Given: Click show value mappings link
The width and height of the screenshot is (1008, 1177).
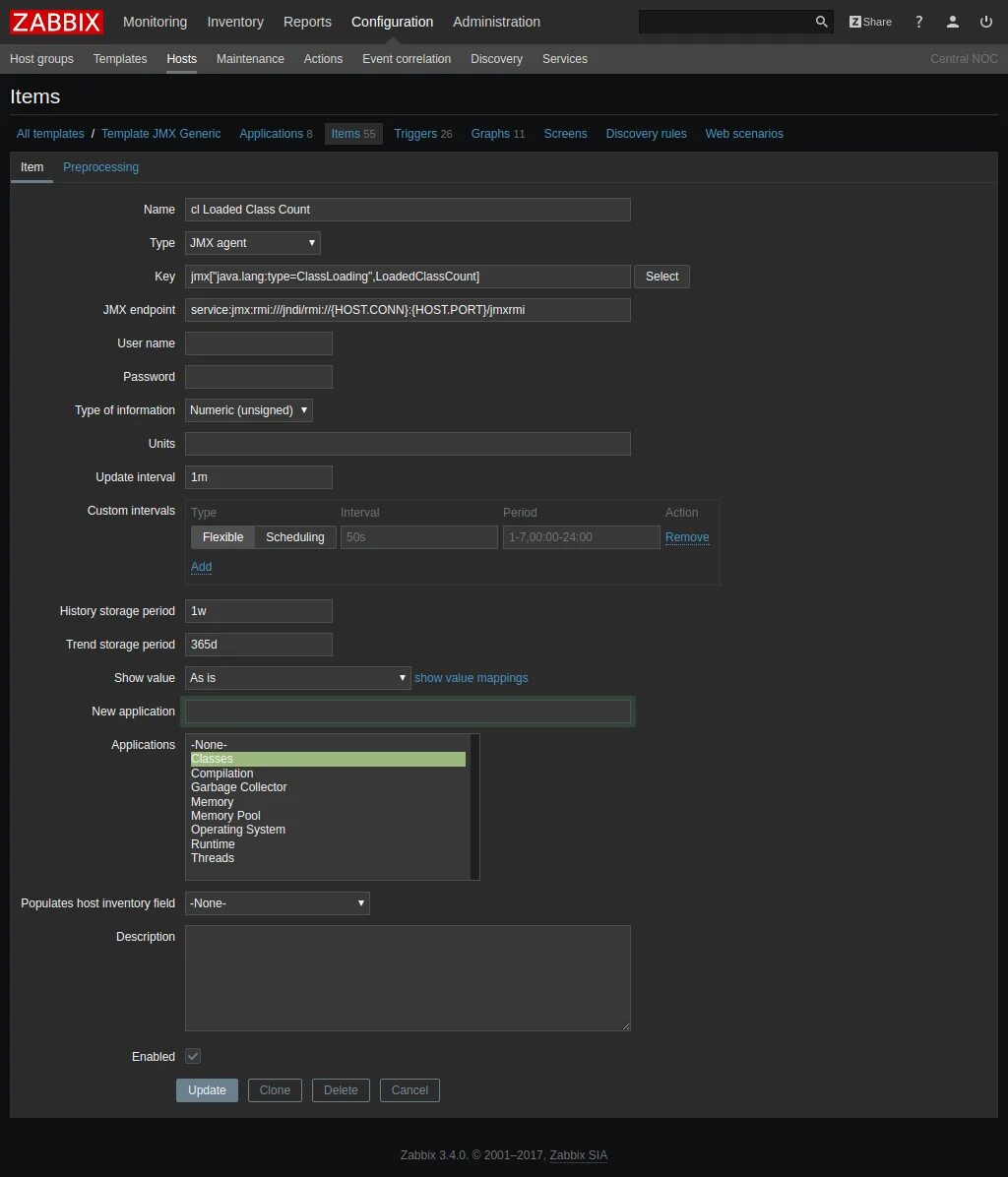Looking at the screenshot, I should (x=472, y=678).
